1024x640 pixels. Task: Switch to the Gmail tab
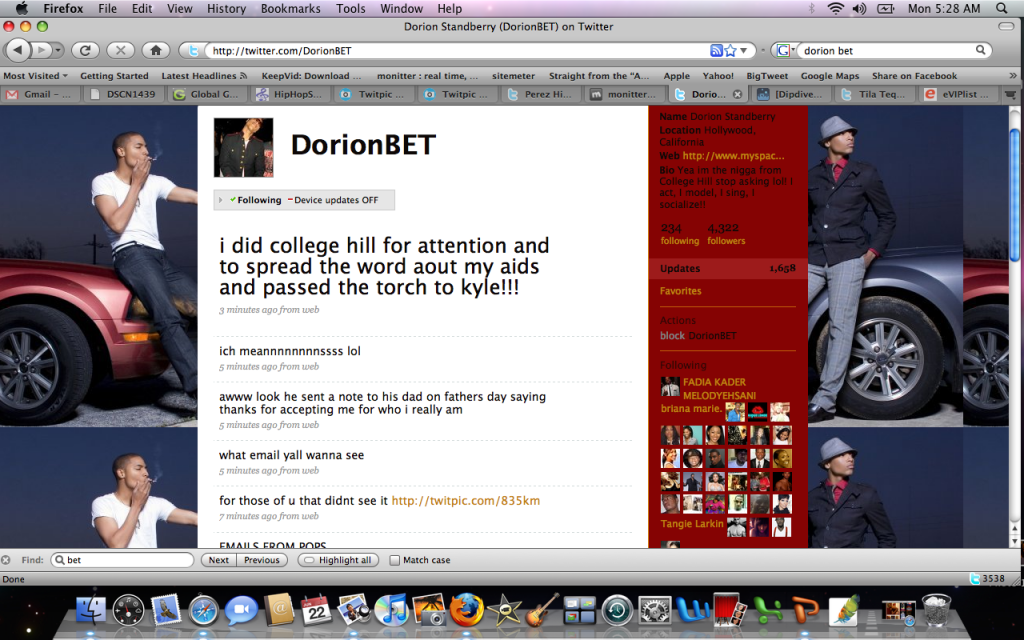[x=40, y=94]
